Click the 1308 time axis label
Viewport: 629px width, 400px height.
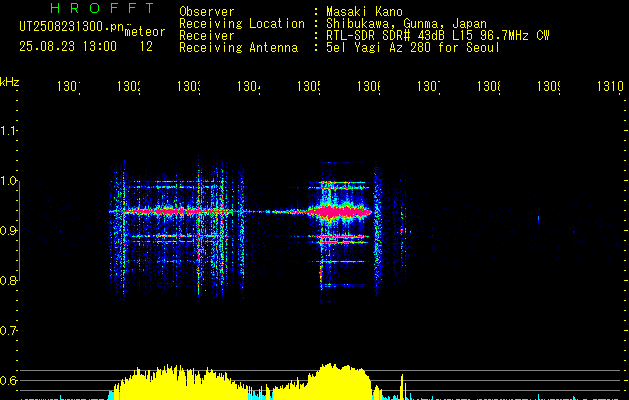pyautogui.click(x=489, y=86)
